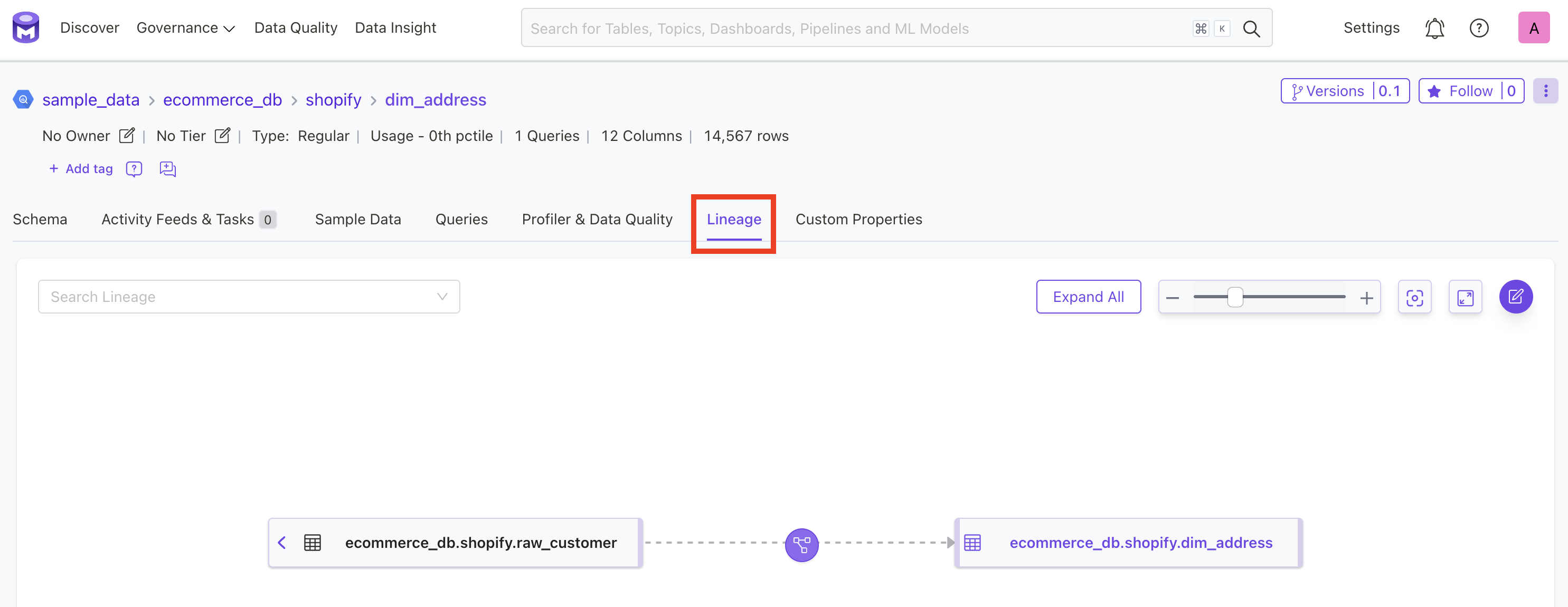Open the help question mark icon
Viewport: 1568px width, 607px height.
coord(1479,28)
